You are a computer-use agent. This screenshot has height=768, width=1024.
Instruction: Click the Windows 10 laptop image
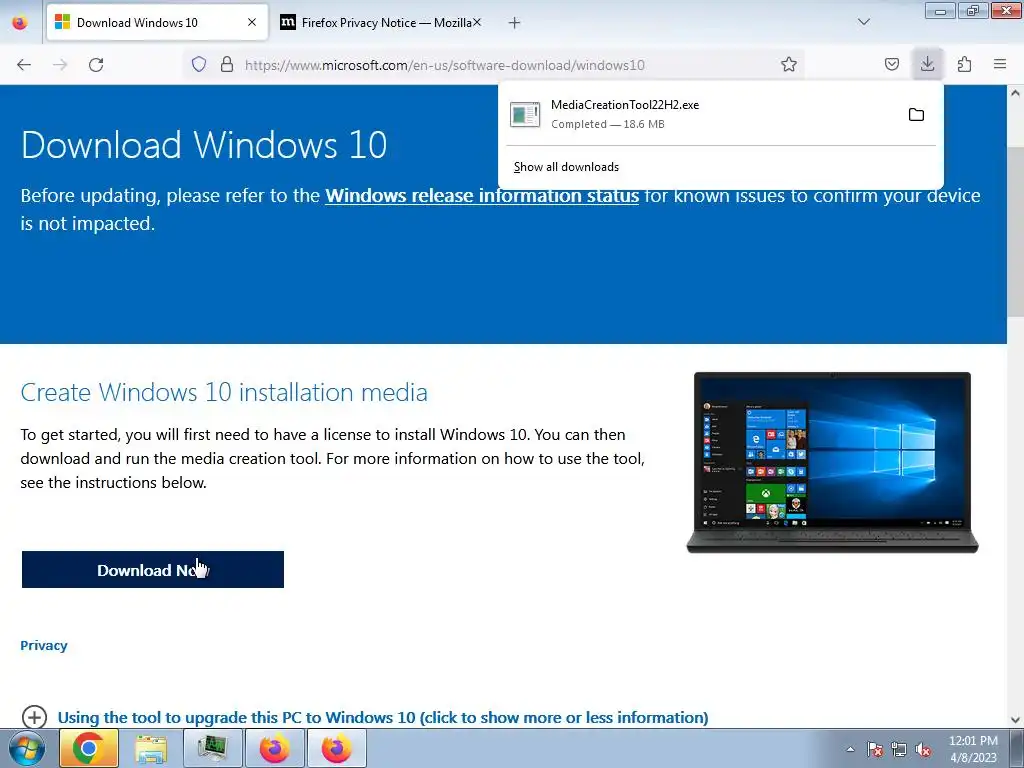pos(832,462)
